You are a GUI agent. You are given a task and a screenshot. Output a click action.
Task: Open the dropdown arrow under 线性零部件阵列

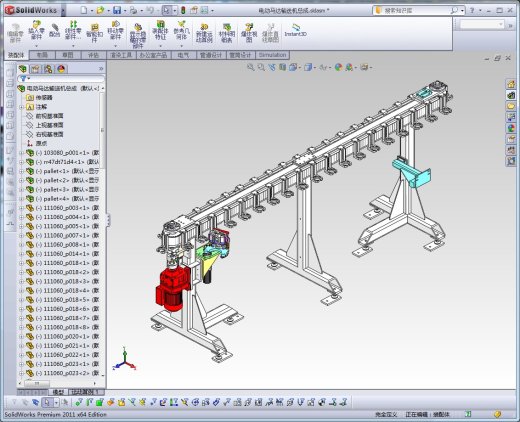73,46
